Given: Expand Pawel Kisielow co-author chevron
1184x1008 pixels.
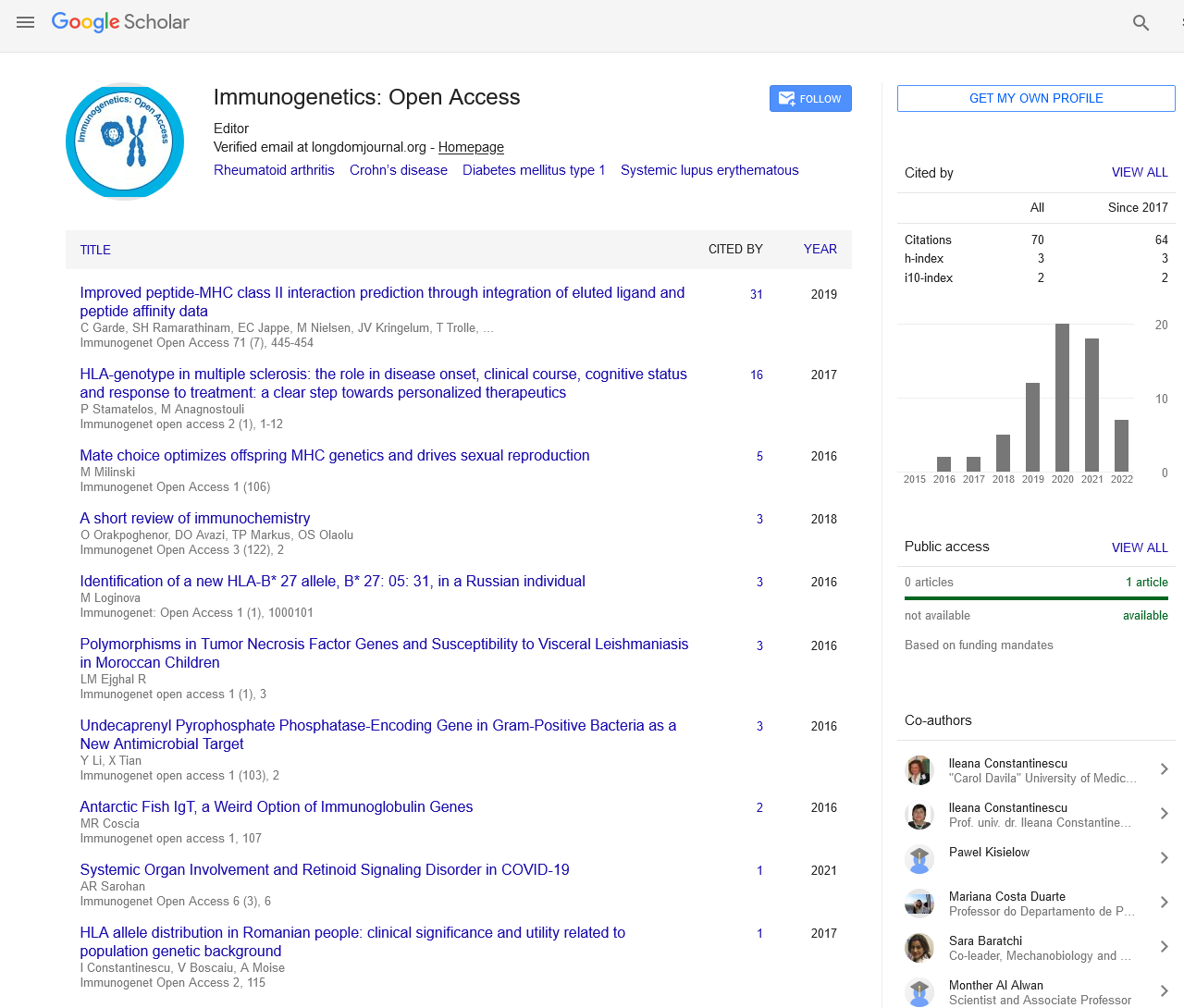Looking at the screenshot, I should coord(1164,858).
